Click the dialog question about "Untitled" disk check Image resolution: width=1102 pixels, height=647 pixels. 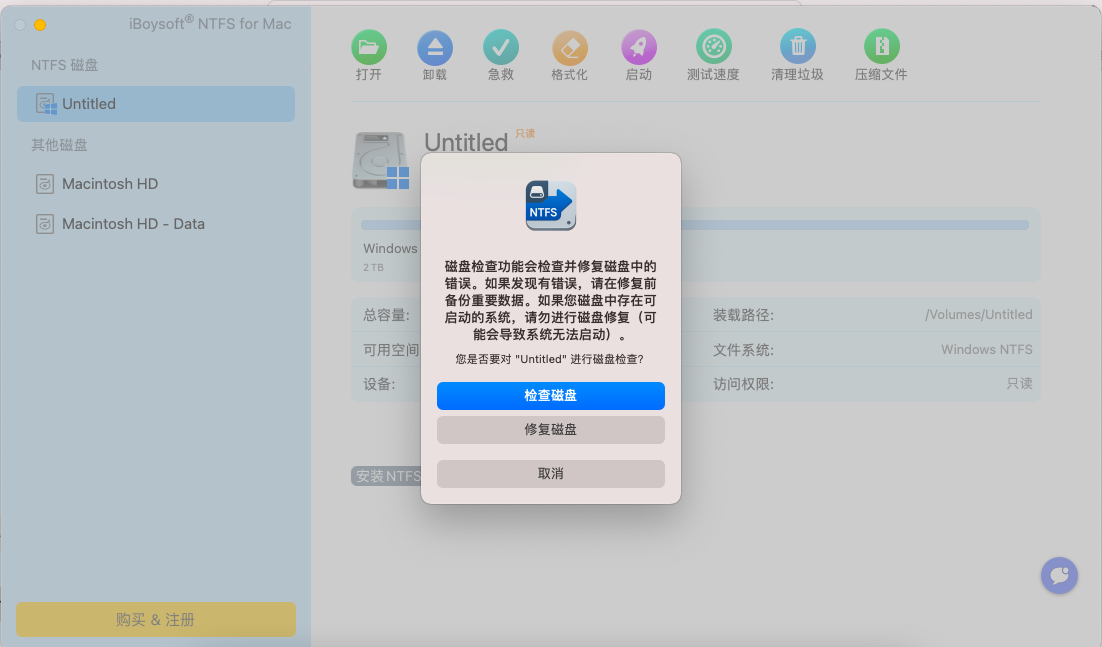[550, 359]
